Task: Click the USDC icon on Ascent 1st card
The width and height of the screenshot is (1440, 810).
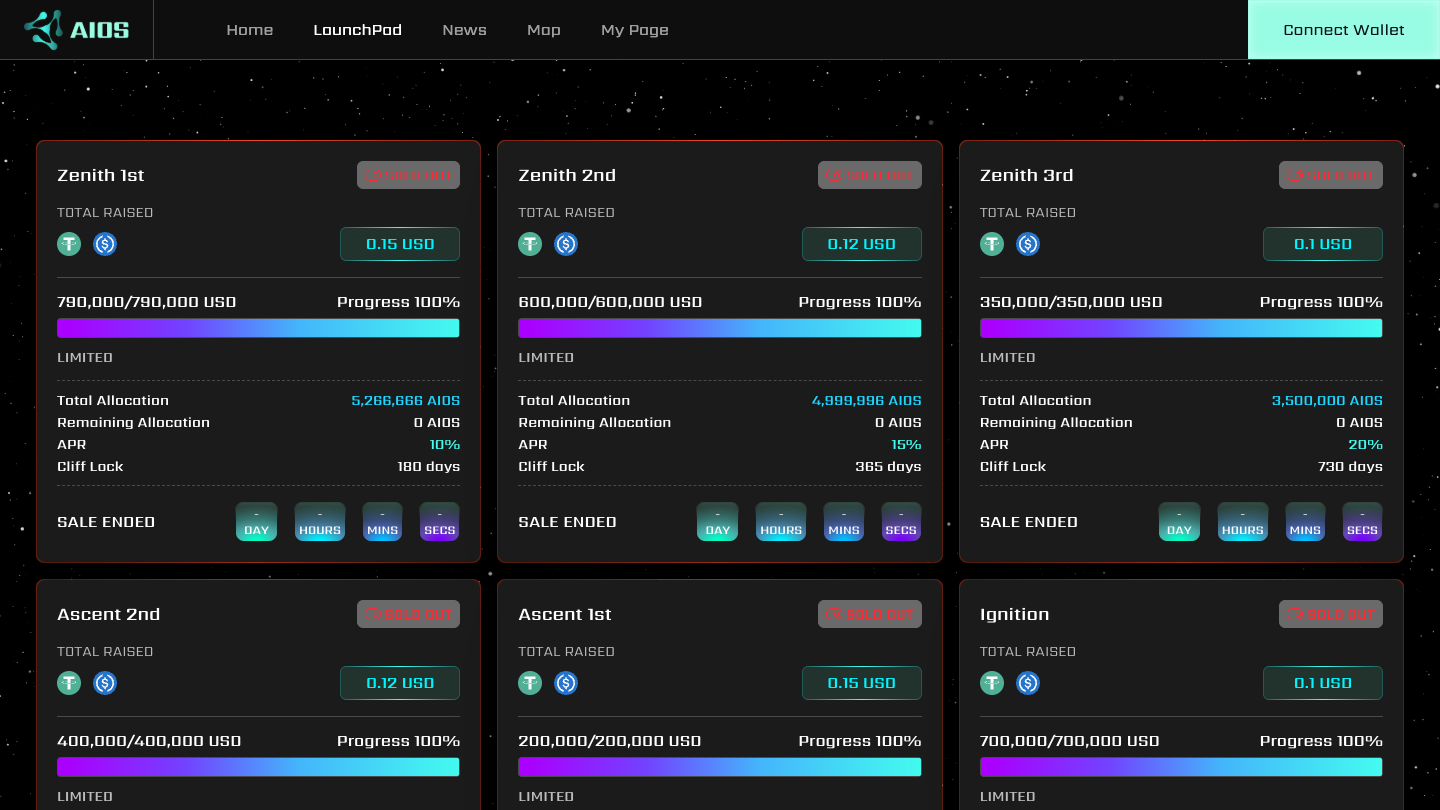Action: [x=566, y=683]
